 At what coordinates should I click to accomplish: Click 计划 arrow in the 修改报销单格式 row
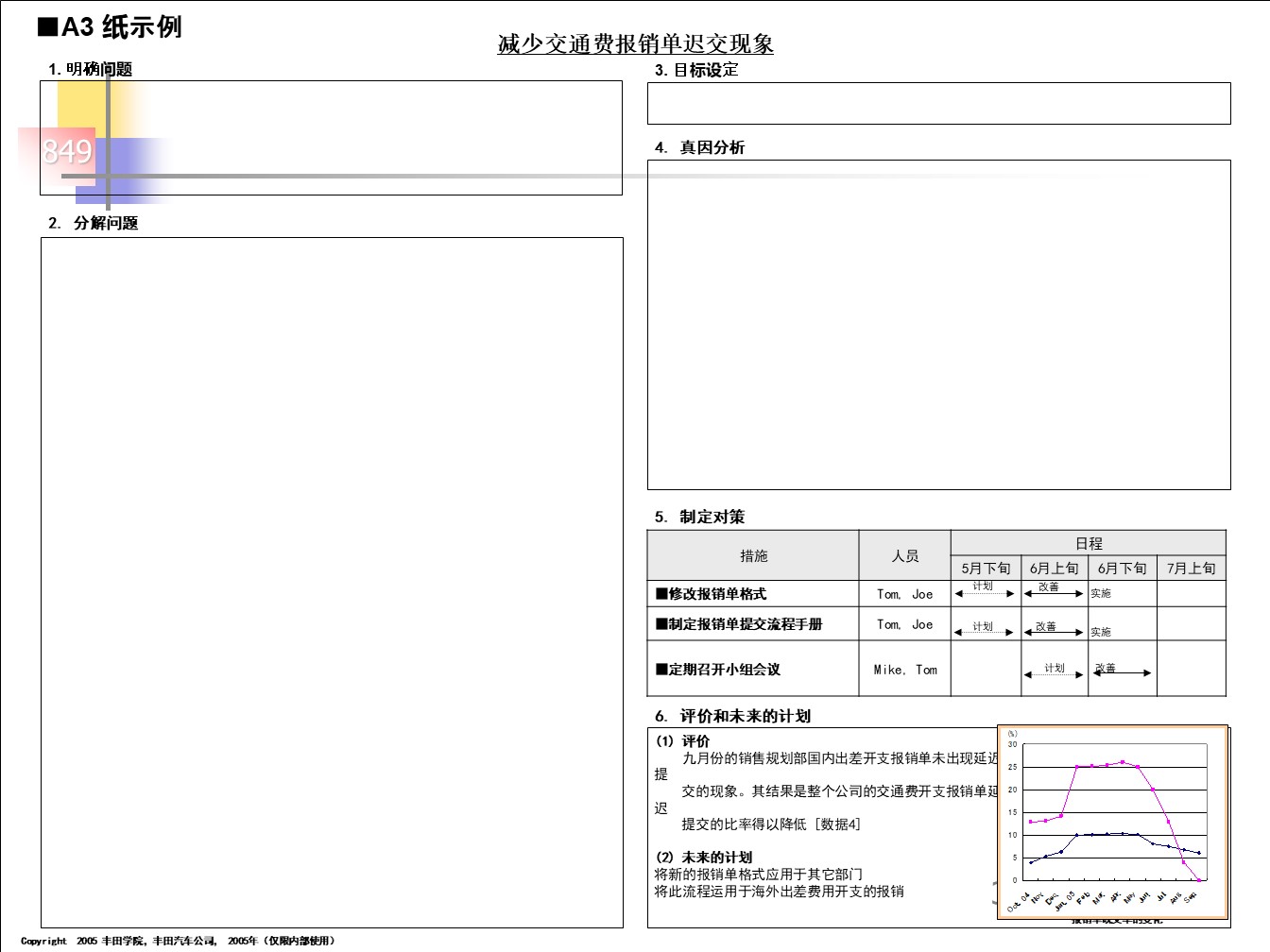[x=985, y=594]
